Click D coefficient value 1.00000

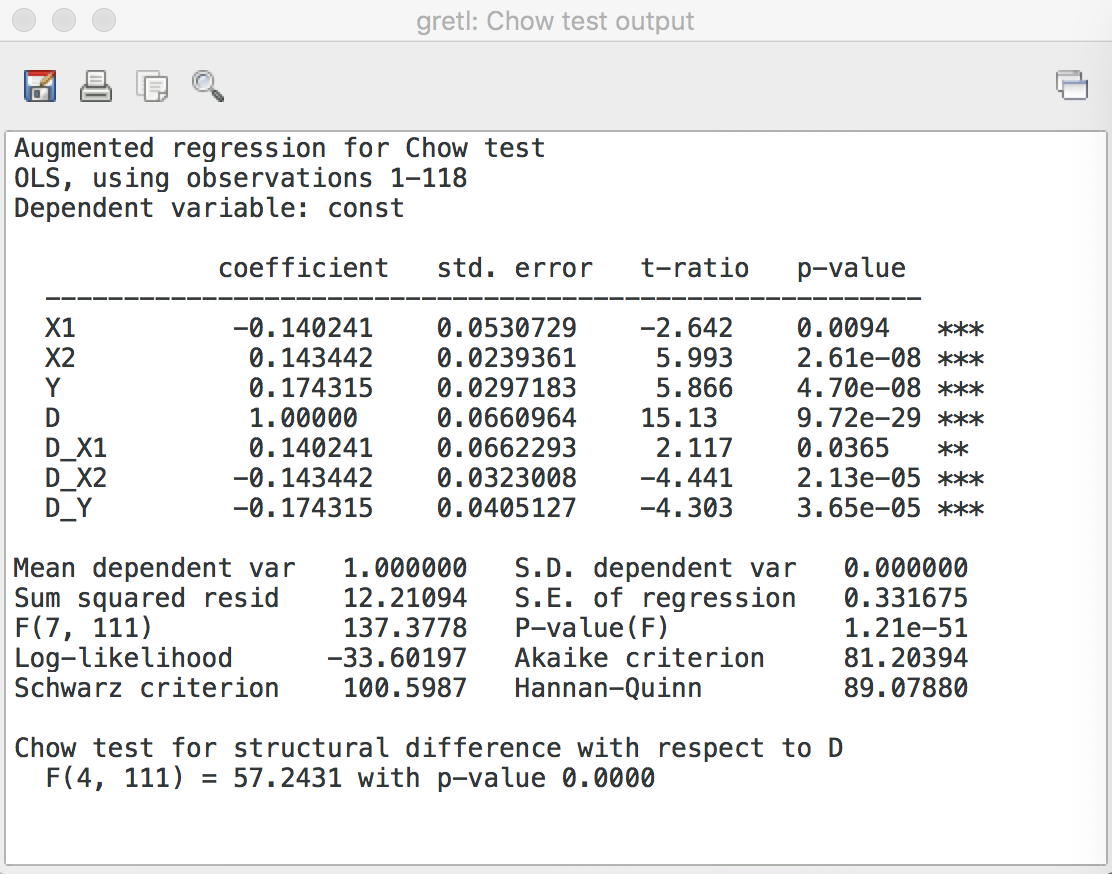click(303, 418)
